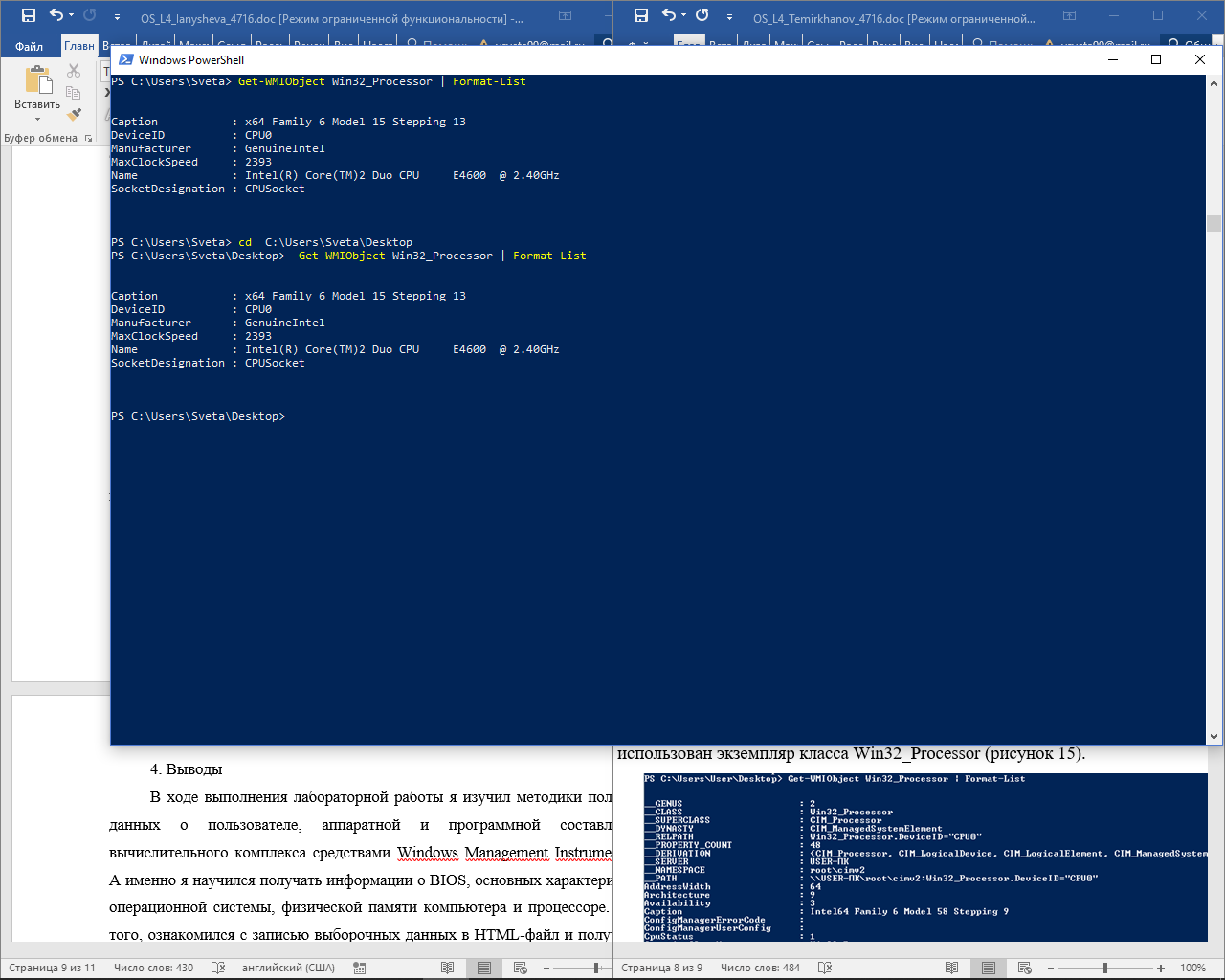Open undo history dropdown in Ianysheva window
The width and height of the screenshot is (1225, 980).
[x=71, y=16]
